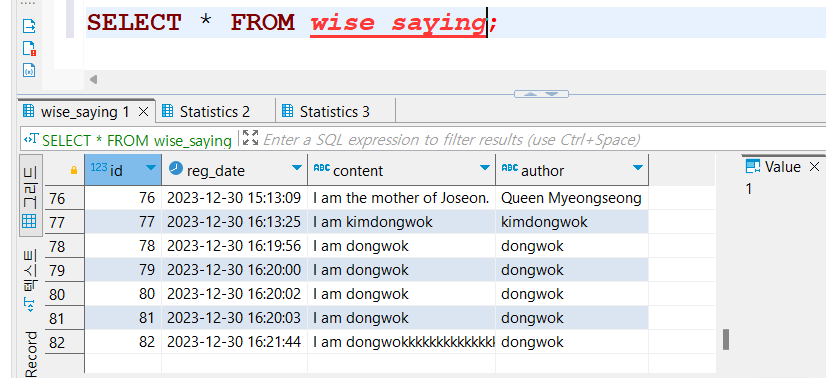Screen dimensions: 826x378
Task: Select row header 78
Action: pos(64,246)
